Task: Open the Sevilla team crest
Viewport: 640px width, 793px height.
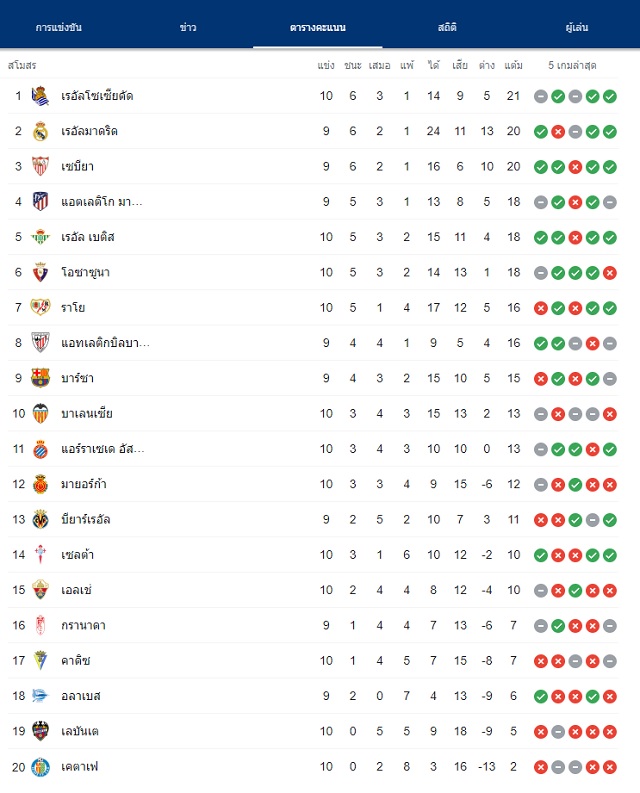Action: pyautogui.click(x=40, y=166)
